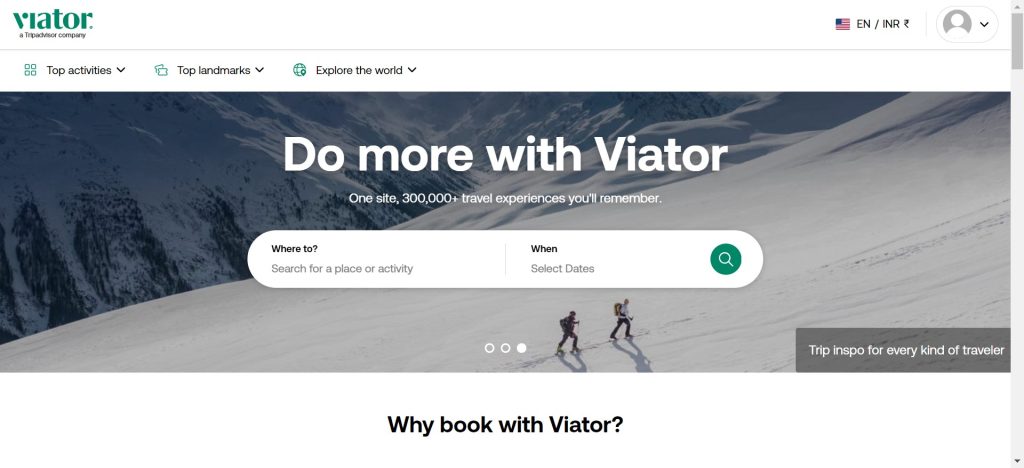
Task: Open the Explore the world menu
Action: pos(355,70)
